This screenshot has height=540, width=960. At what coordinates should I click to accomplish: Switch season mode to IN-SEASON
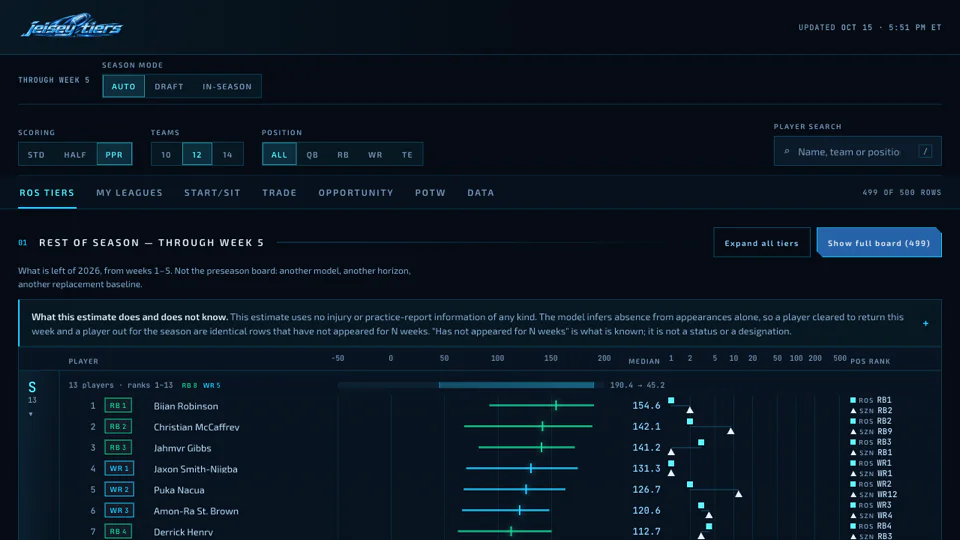pyautogui.click(x=227, y=86)
